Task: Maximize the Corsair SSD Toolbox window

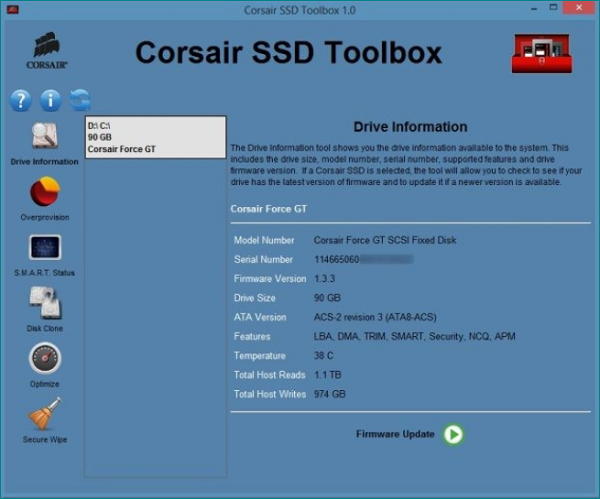Action: (553, 7)
